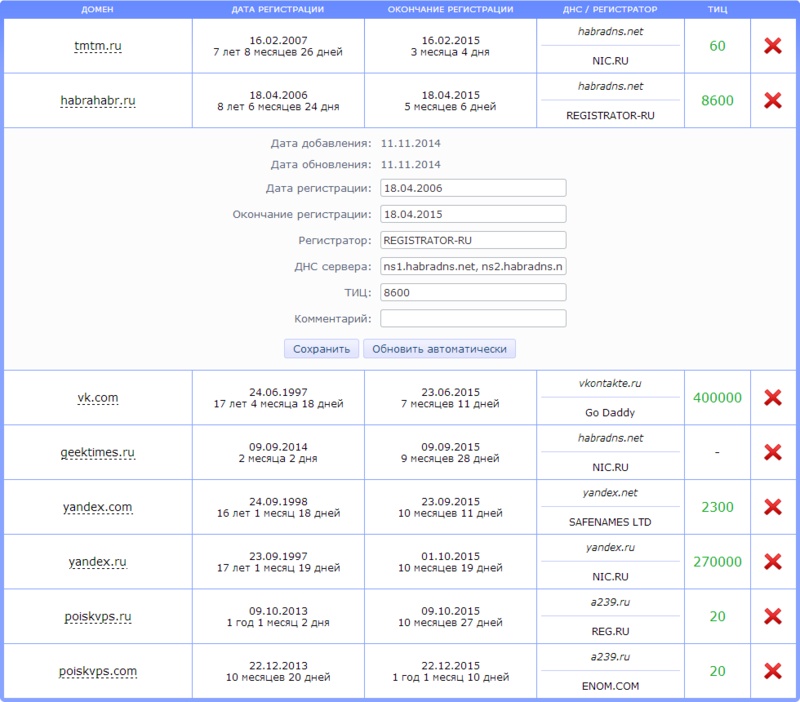Open the tmtm.ru domain link
This screenshot has height=702, width=800.
click(97, 46)
